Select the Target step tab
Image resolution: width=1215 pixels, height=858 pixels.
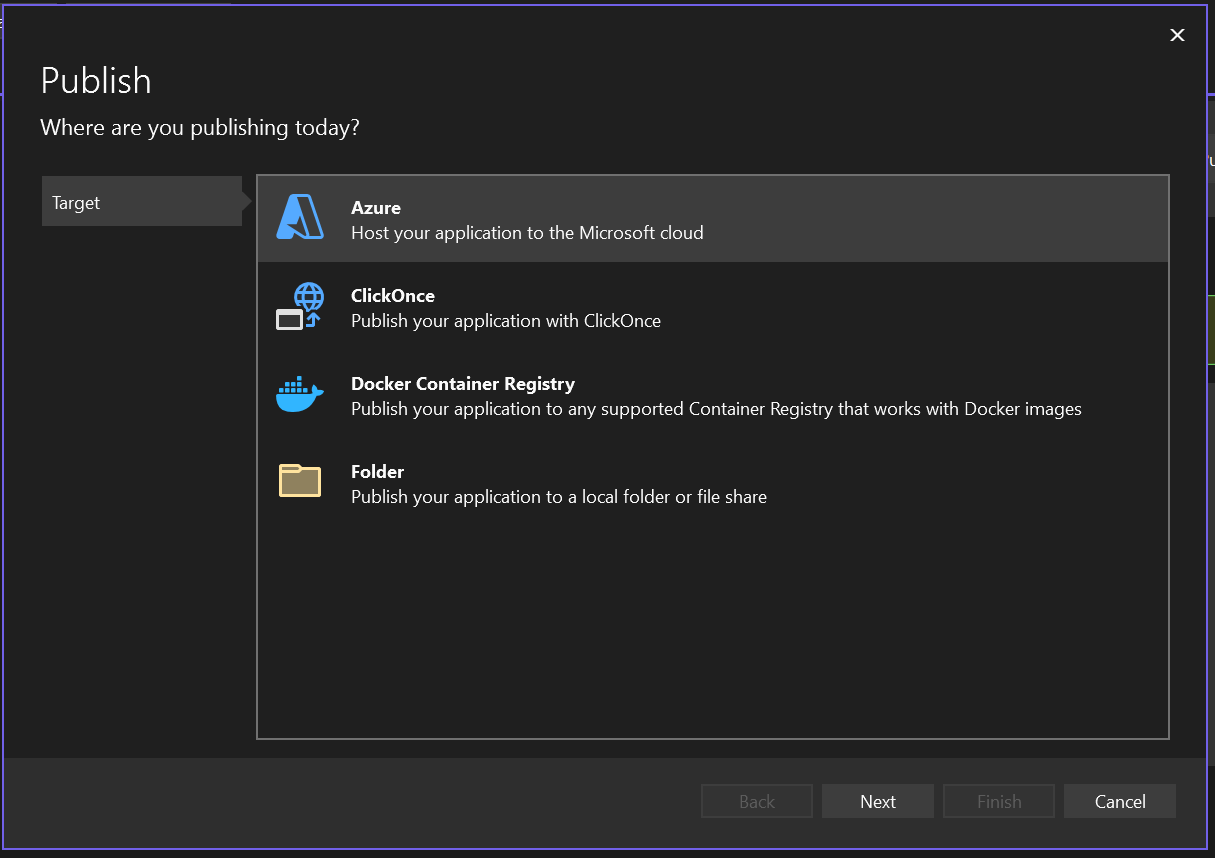pyautogui.click(x=141, y=202)
